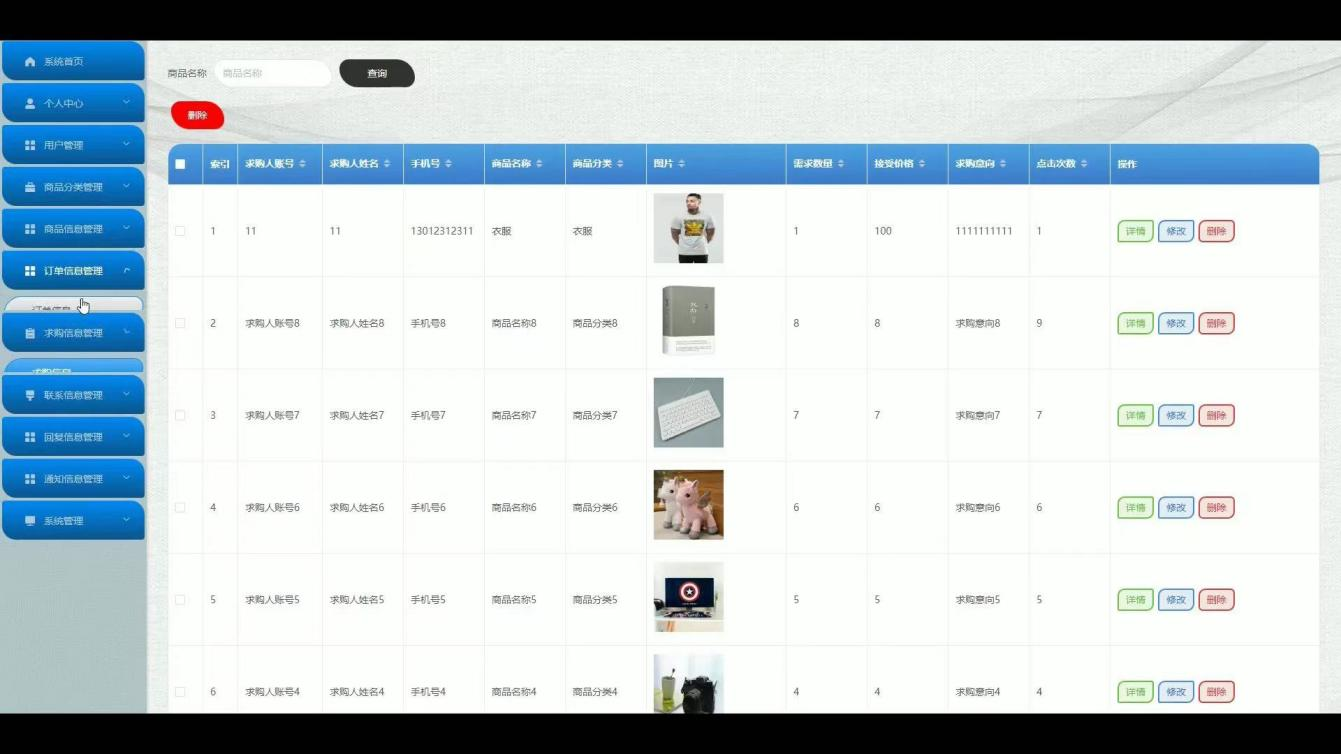This screenshot has height=754, width=1341.
Task: Click the grid icon beside 商品信息管理
Action: coord(30,229)
